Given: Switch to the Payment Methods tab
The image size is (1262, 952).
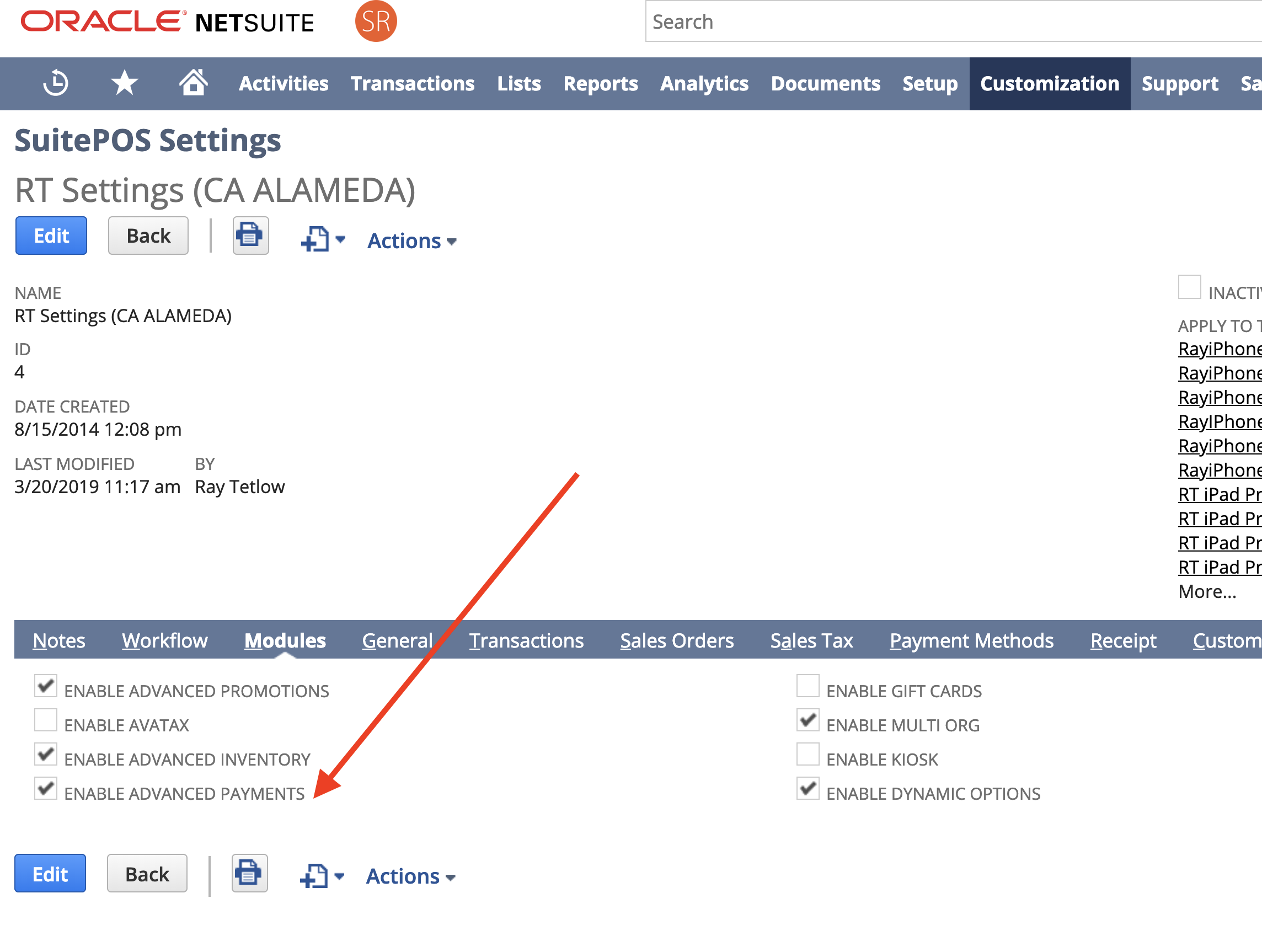Looking at the screenshot, I should 971,640.
